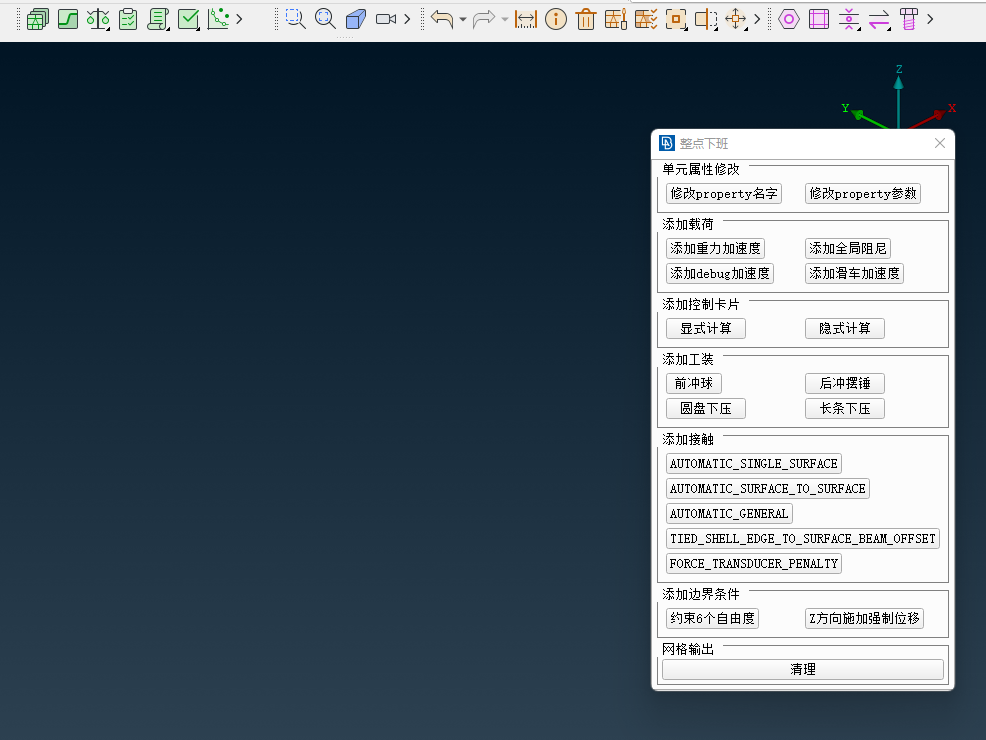Viewport: 986px width, 740px height.
Task: Open the Undo history dropdown arrow
Action: click(463, 19)
